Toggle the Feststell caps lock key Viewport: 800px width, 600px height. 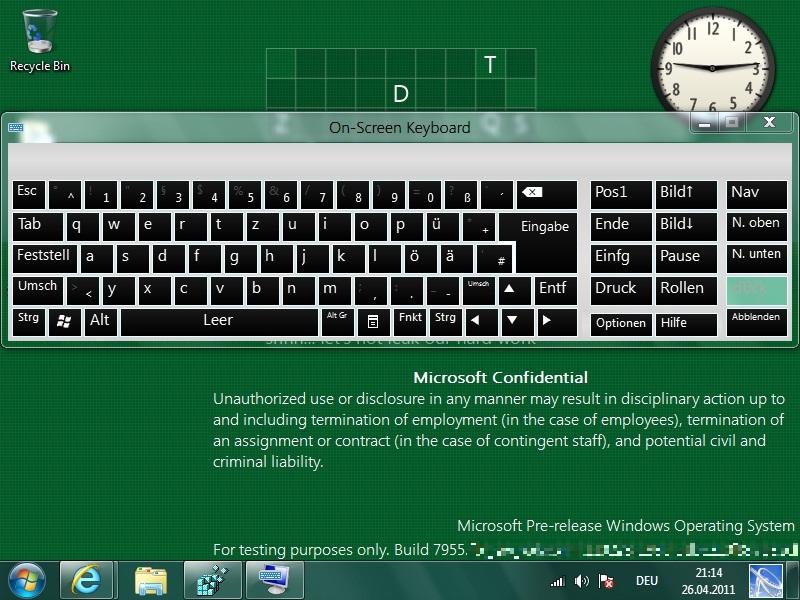pyautogui.click(x=44, y=258)
